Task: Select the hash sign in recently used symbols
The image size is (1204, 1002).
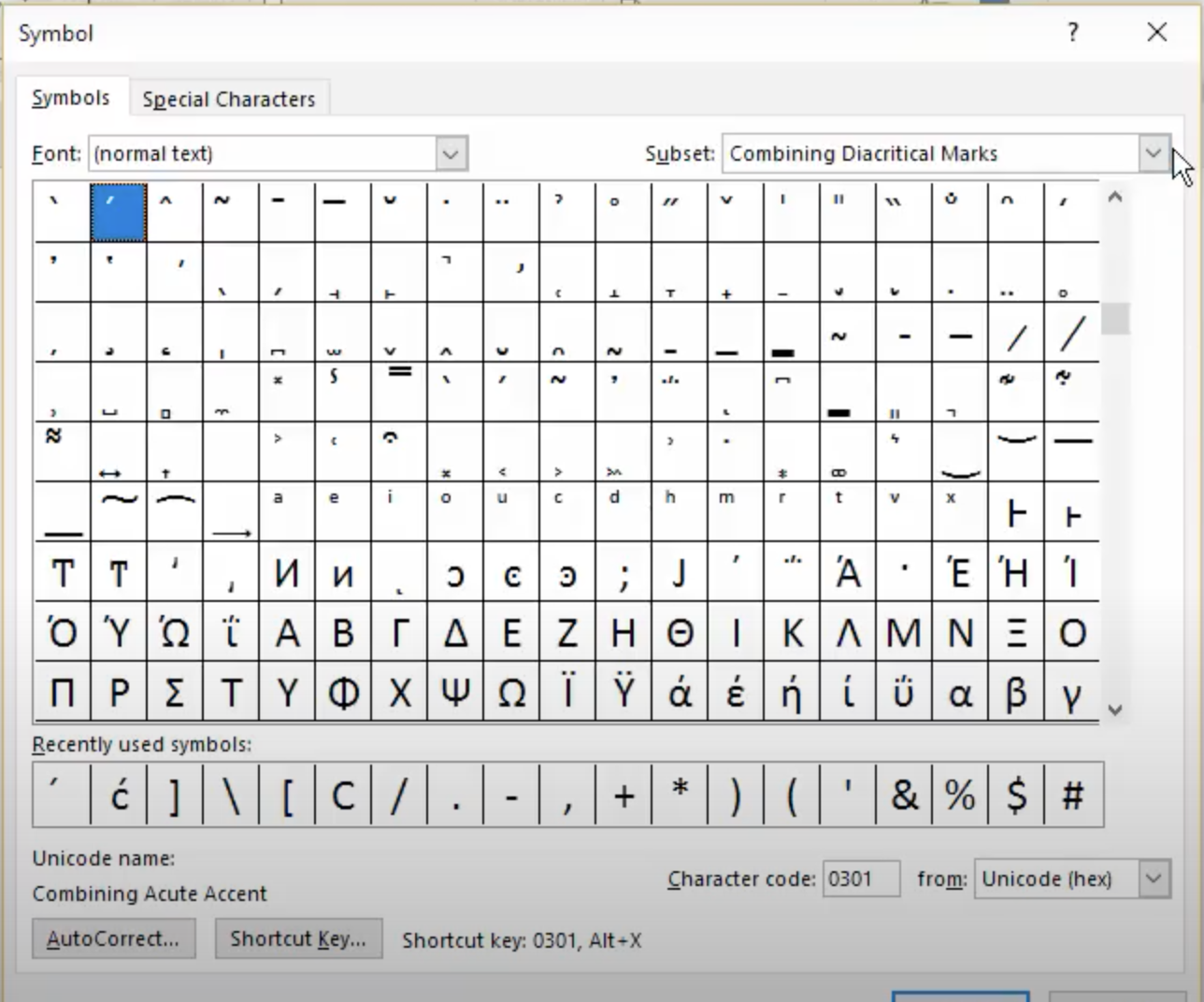Action: [x=1071, y=795]
